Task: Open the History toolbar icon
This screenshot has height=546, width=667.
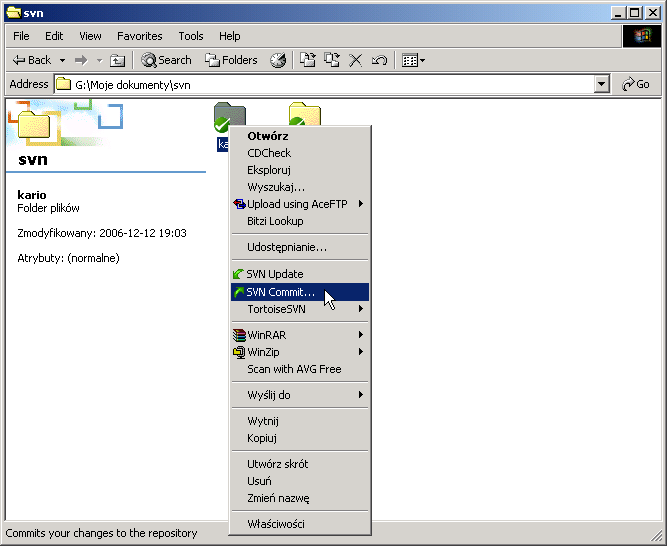Action: (278, 60)
